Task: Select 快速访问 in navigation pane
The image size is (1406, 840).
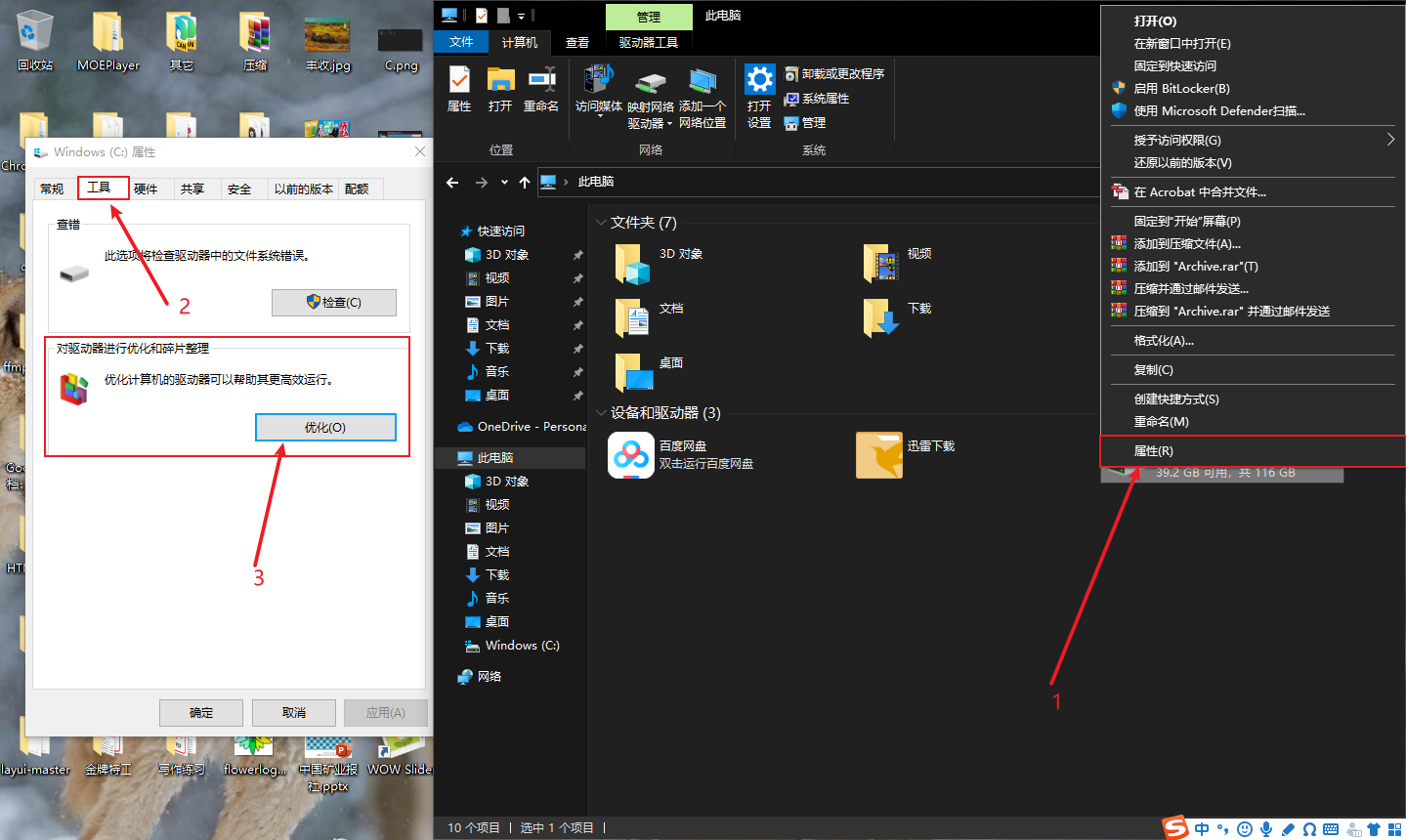Action: coord(501,231)
